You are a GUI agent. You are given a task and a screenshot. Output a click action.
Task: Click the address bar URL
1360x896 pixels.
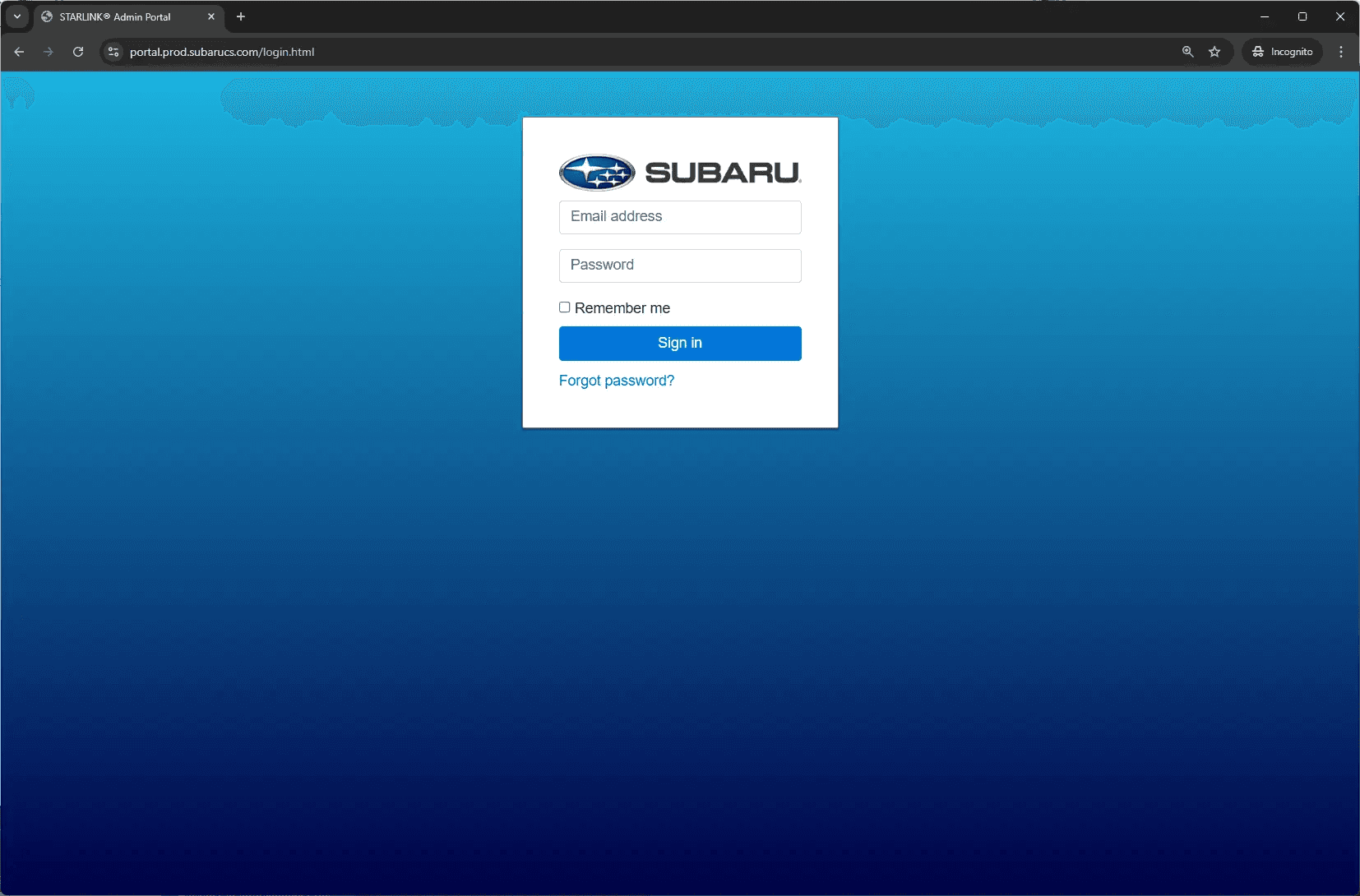(x=222, y=52)
